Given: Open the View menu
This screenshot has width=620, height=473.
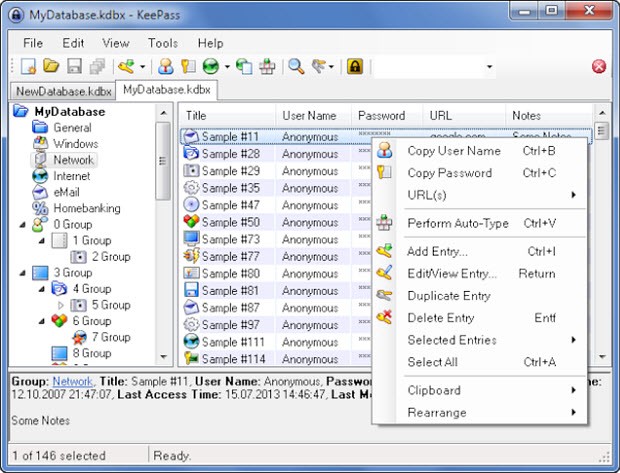Looking at the screenshot, I should coord(116,43).
